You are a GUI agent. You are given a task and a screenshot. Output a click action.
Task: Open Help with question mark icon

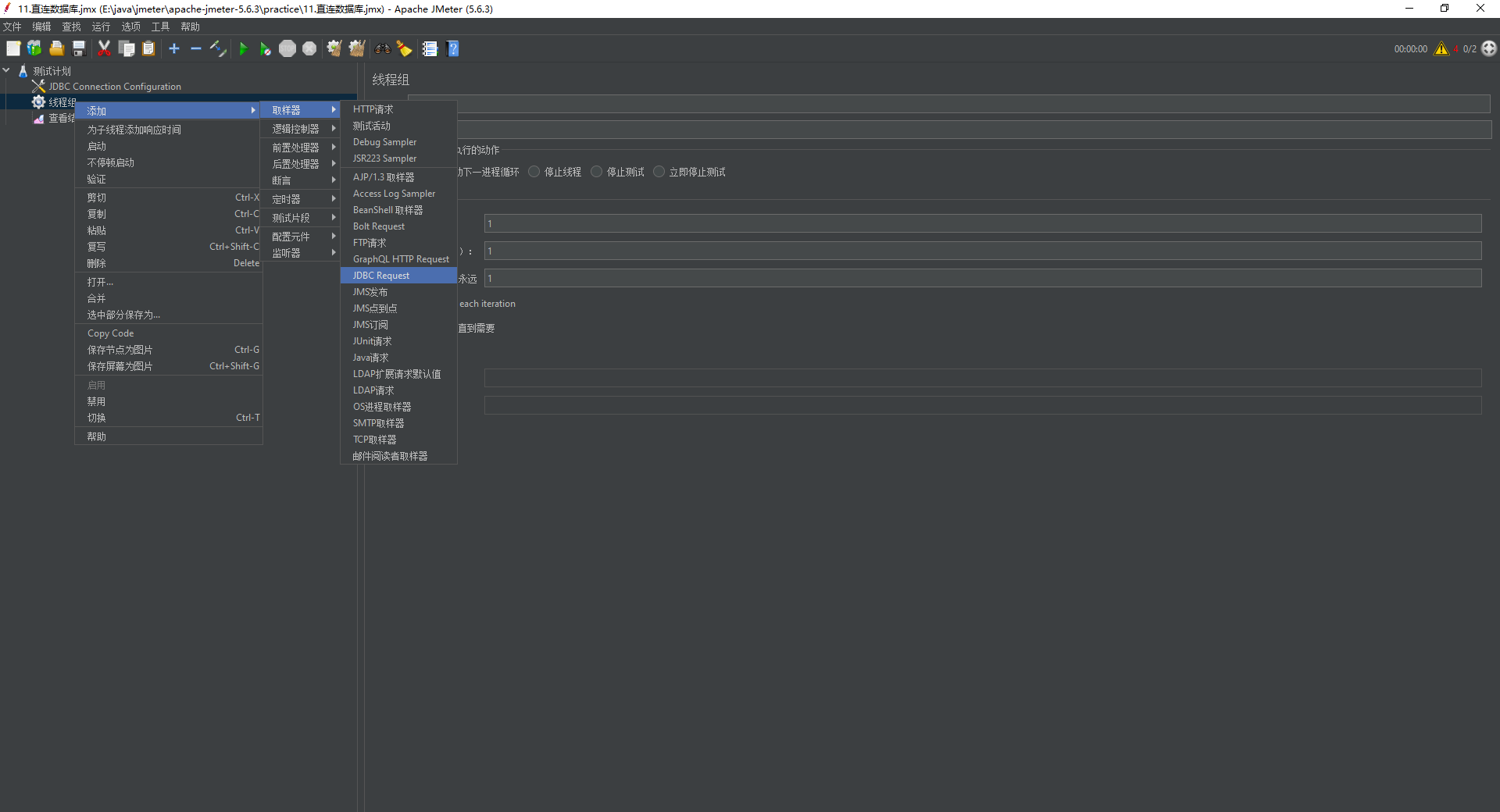click(x=452, y=48)
